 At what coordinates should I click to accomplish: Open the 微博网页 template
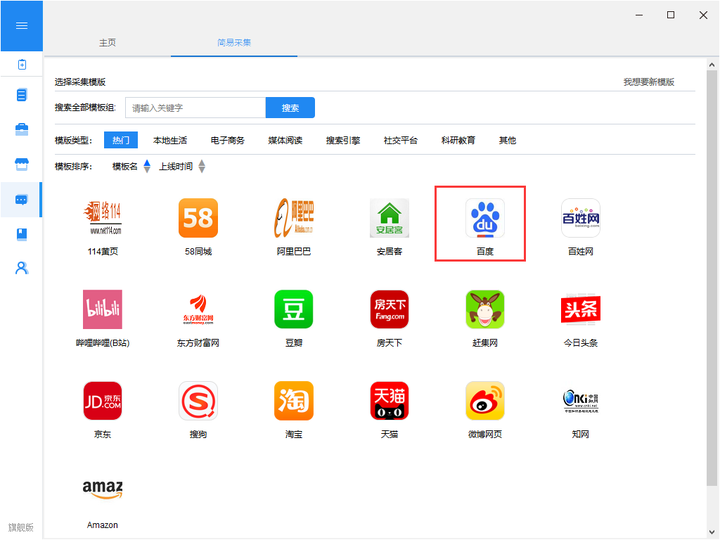point(485,410)
